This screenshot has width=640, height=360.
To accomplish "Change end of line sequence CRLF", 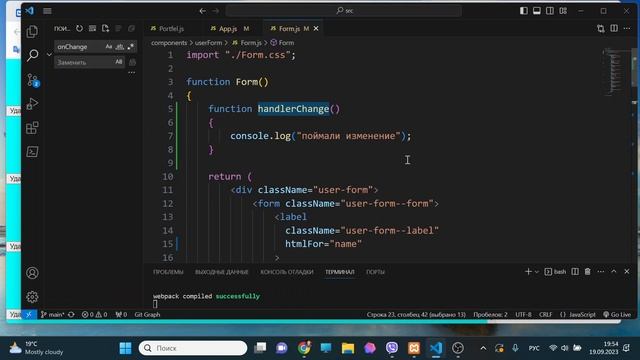I will click(545, 314).
